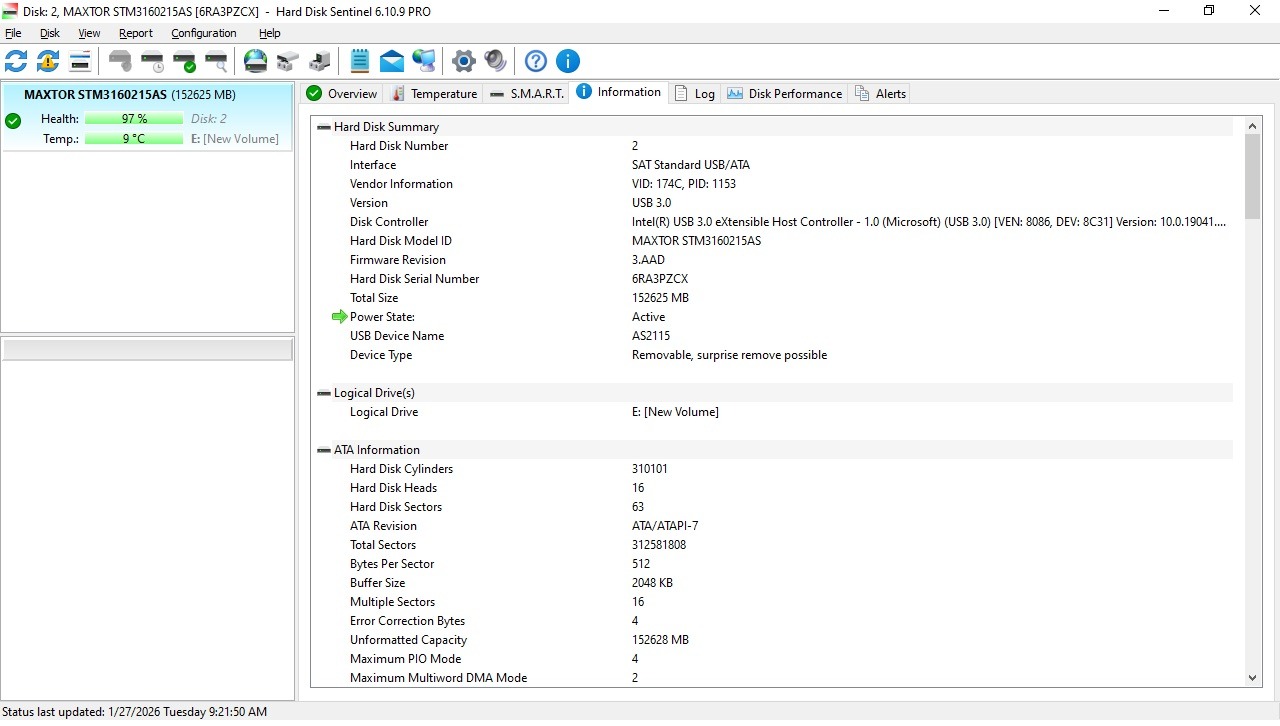Click the blue envelope email icon

[x=392, y=62]
